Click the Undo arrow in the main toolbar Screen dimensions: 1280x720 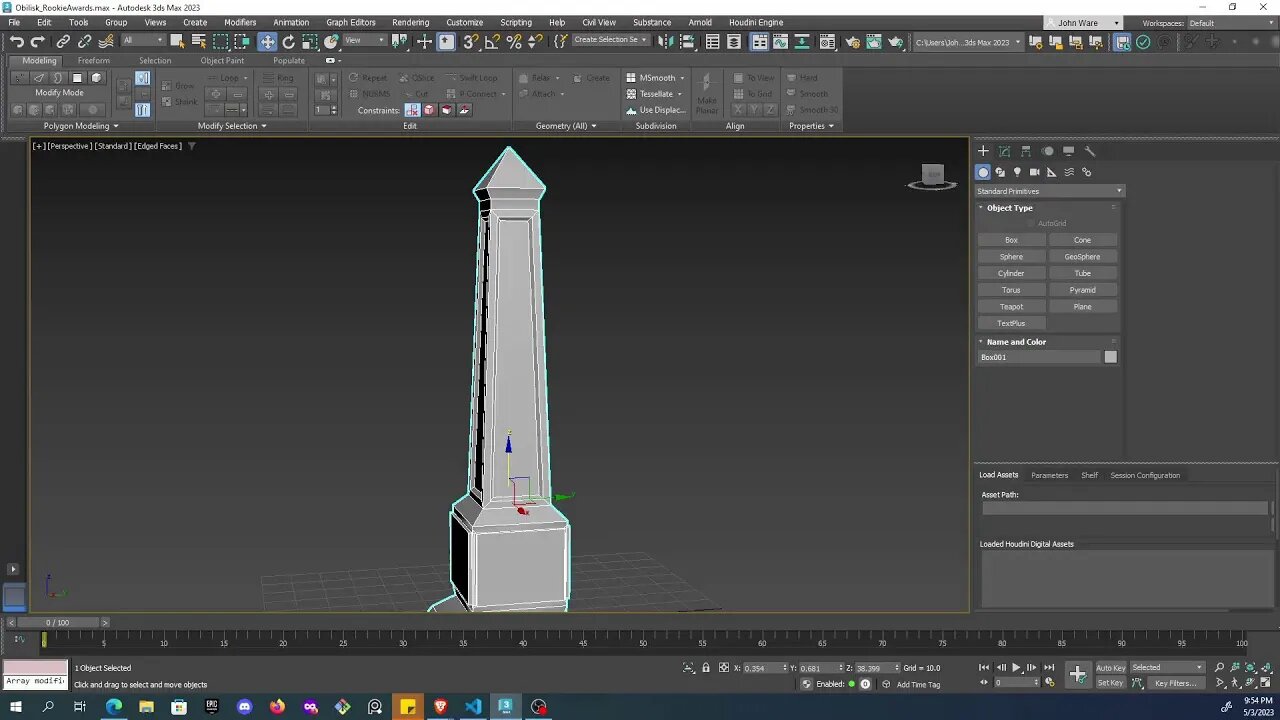(x=16, y=42)
